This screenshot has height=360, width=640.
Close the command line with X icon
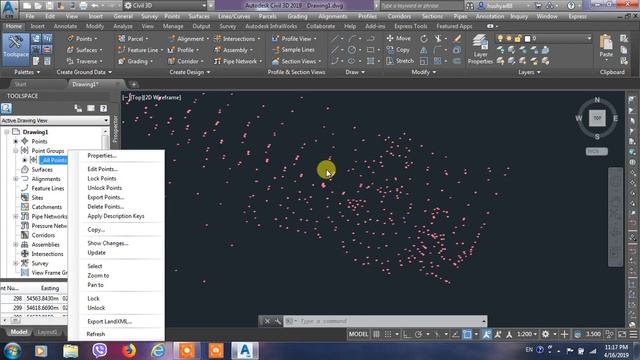coord(267,321)
